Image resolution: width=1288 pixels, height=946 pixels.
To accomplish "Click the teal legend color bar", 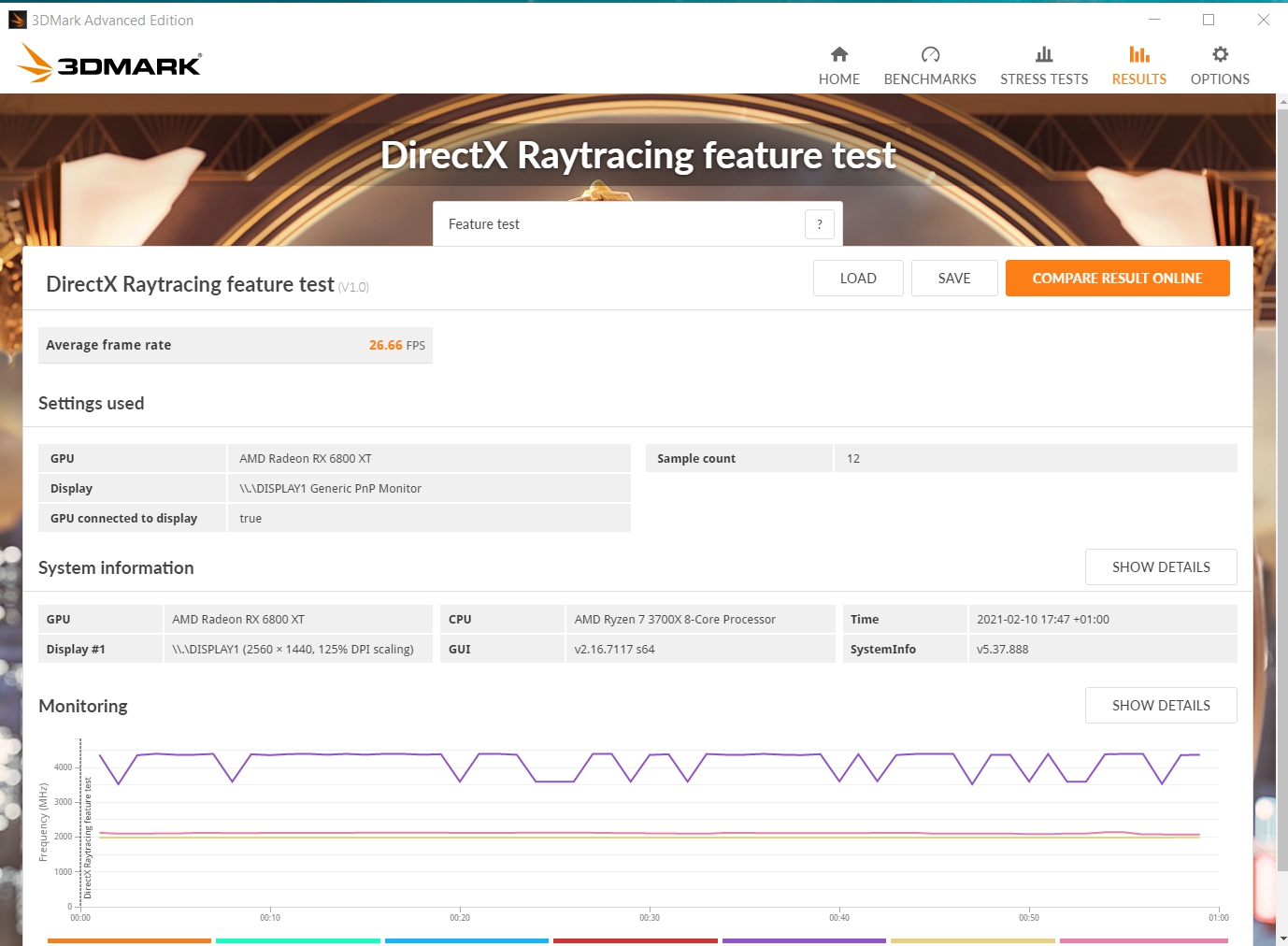I will 298,940.
